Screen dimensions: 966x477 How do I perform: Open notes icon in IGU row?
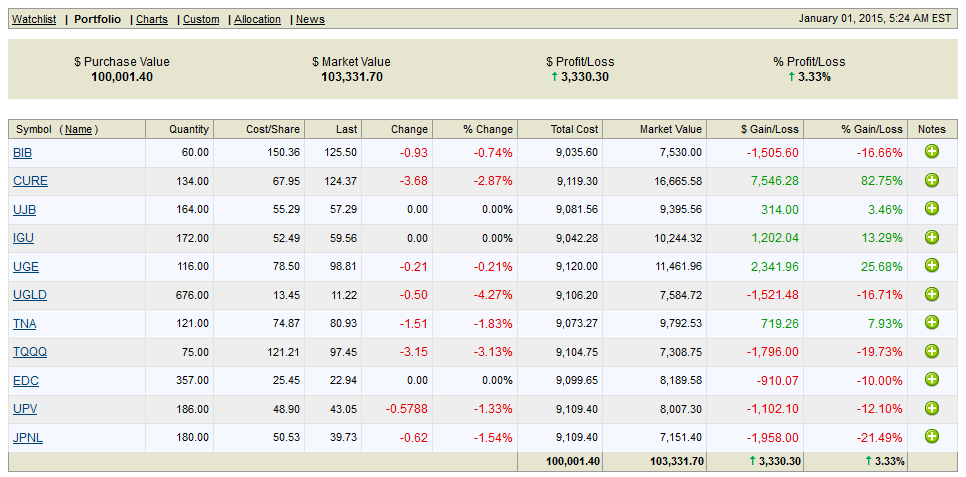[931, 237]
